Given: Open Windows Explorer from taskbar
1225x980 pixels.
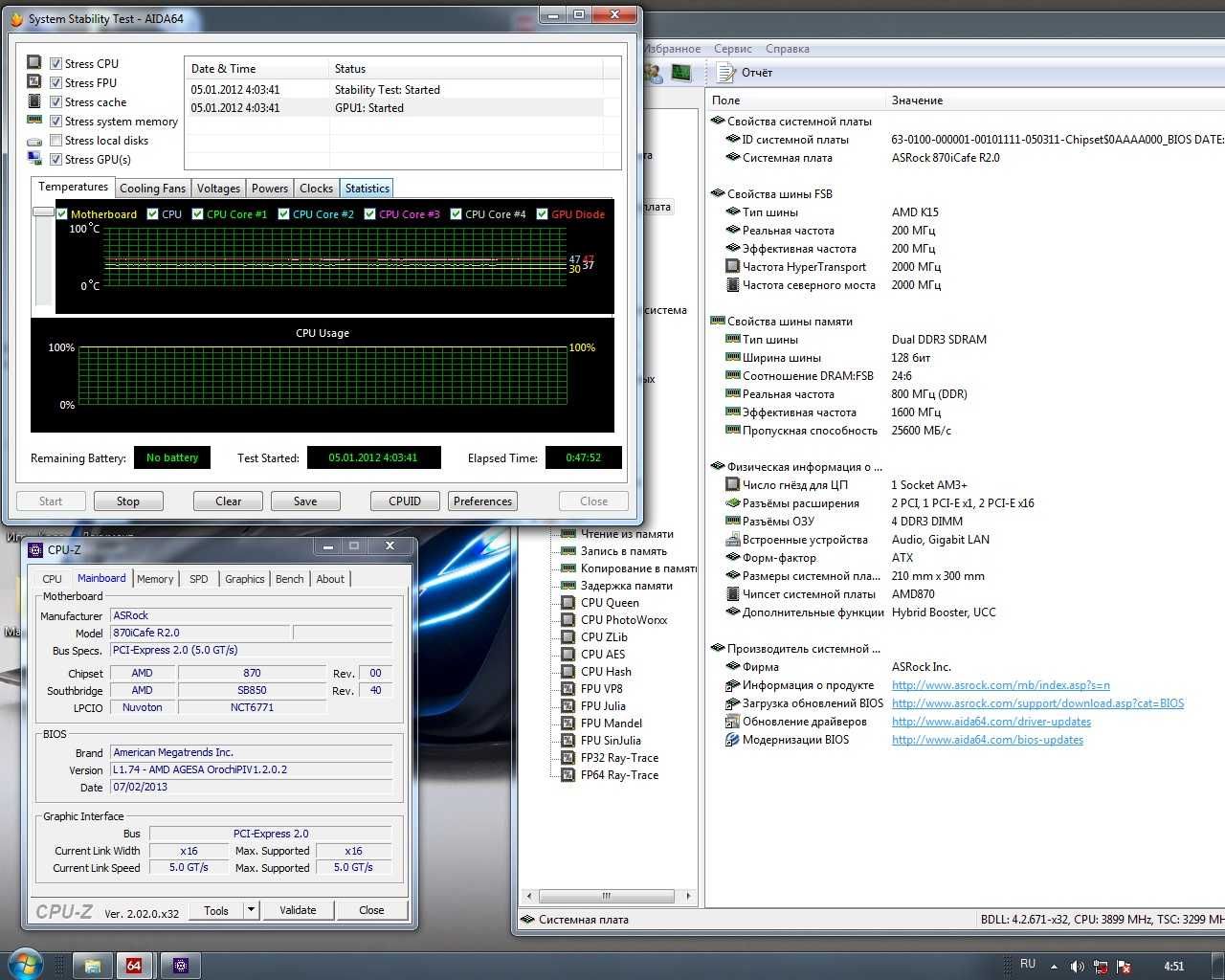Looking at the screenshot, I should click(93, 966).
